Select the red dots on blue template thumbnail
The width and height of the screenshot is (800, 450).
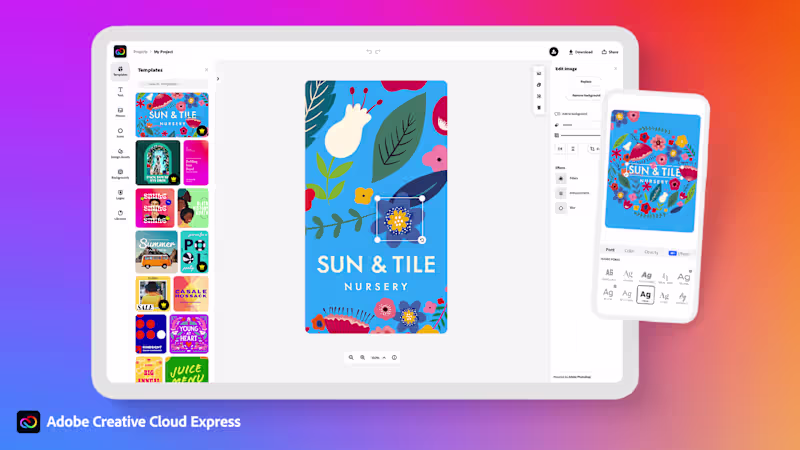click(151, 334)
